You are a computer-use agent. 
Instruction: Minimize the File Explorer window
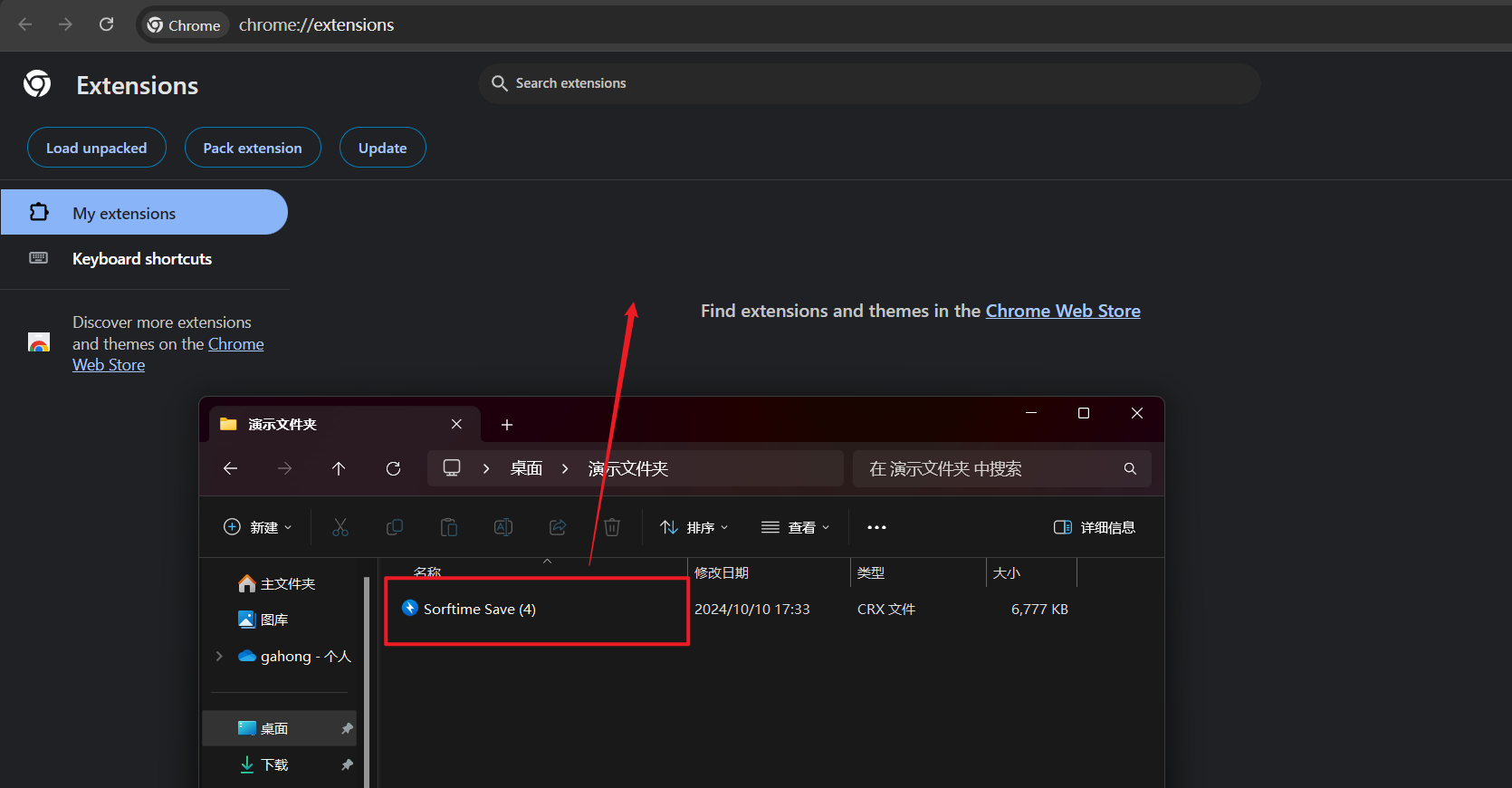(x=1031, y=413)
